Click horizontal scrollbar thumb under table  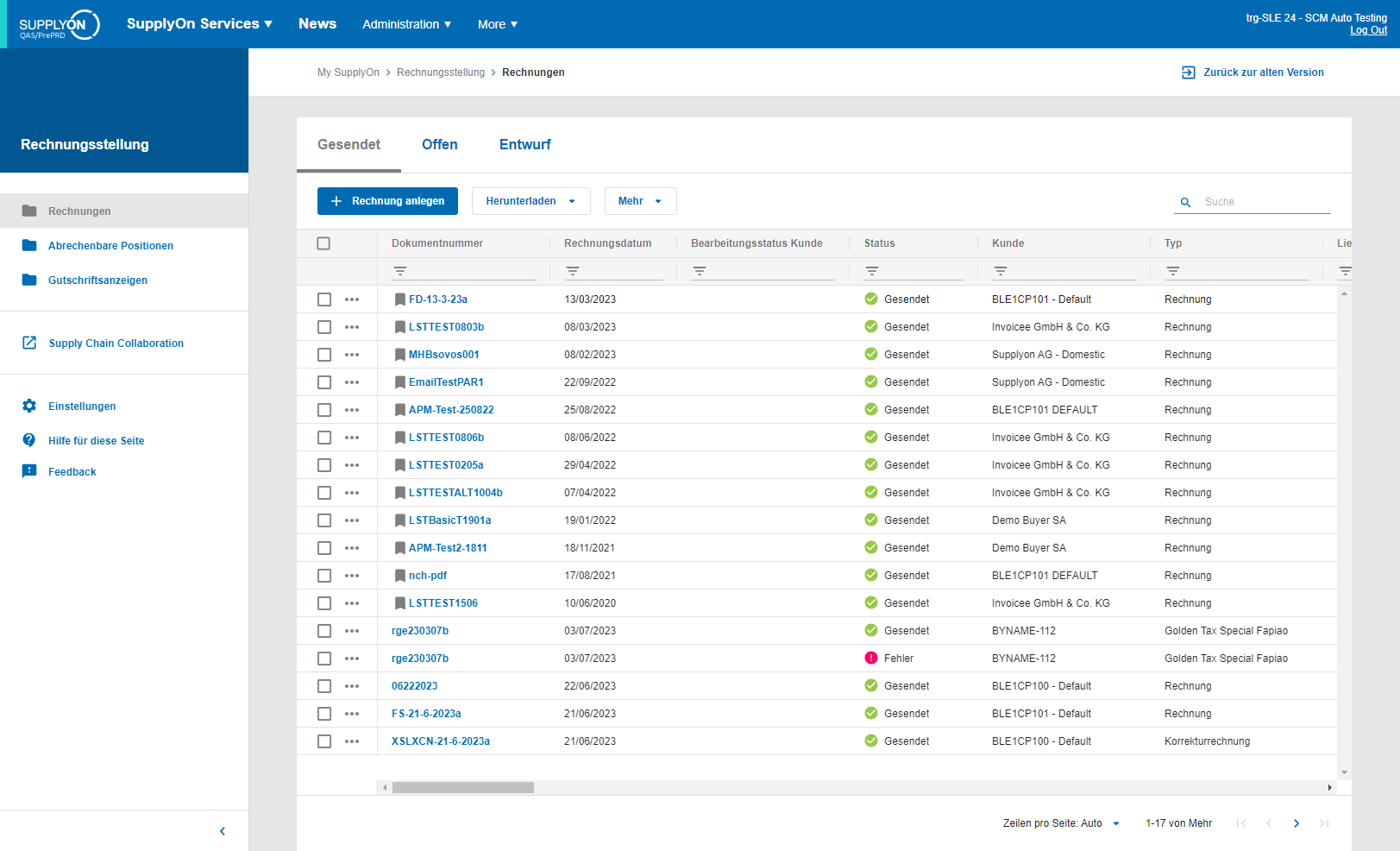pos(463,787)
